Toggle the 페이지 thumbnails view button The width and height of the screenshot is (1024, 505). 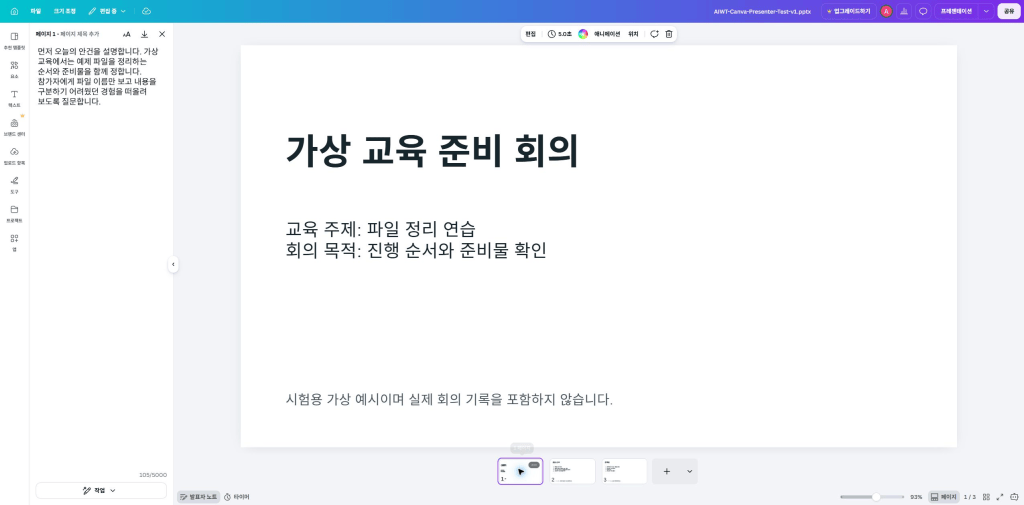(x=943, y=497)
